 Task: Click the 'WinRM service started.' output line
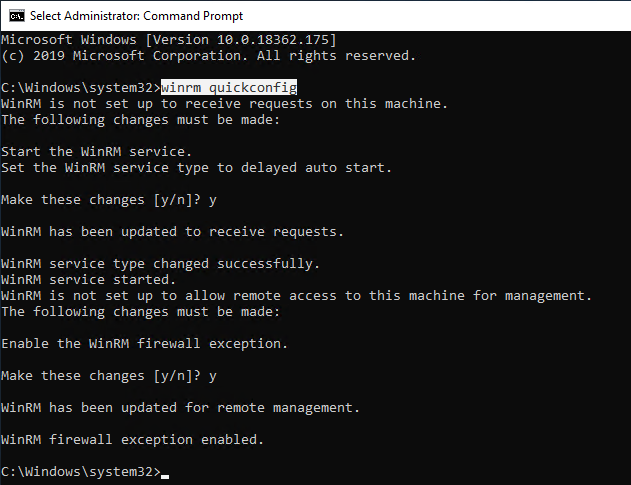(89, 279)
